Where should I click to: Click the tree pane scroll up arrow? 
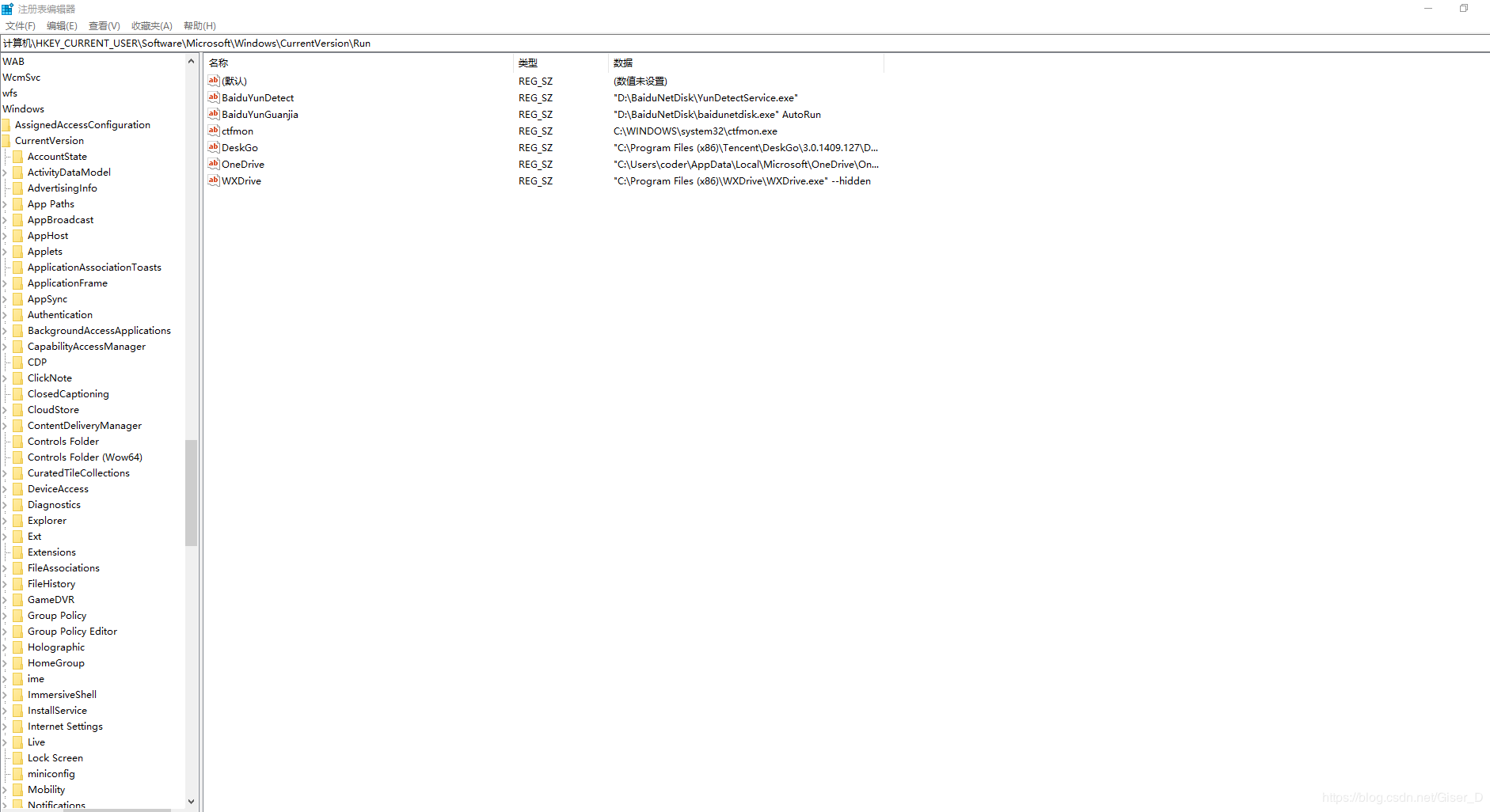point(191,61)
